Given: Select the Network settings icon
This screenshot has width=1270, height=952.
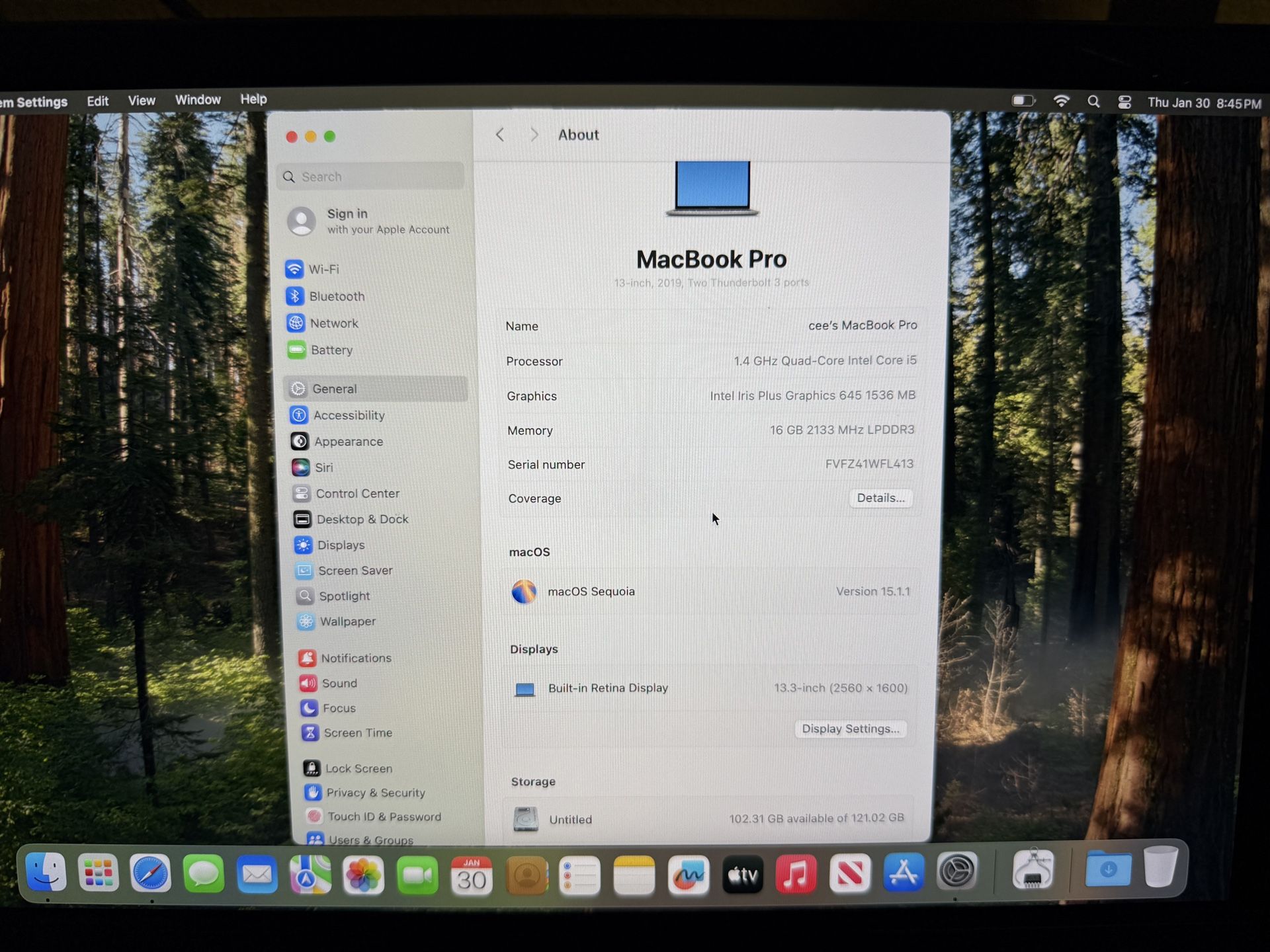Looking at the screenshot, I should click(x=334, y=323).
